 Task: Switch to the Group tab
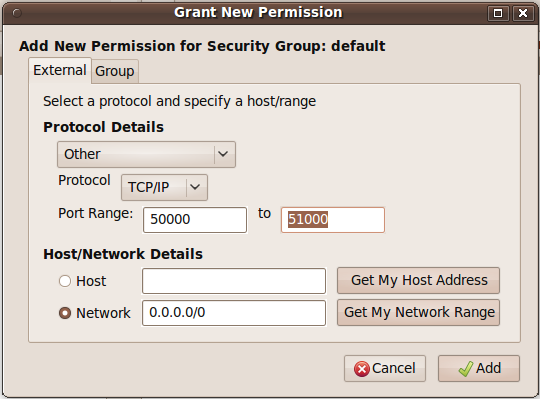pyautogui.click(x=115, y=71)
